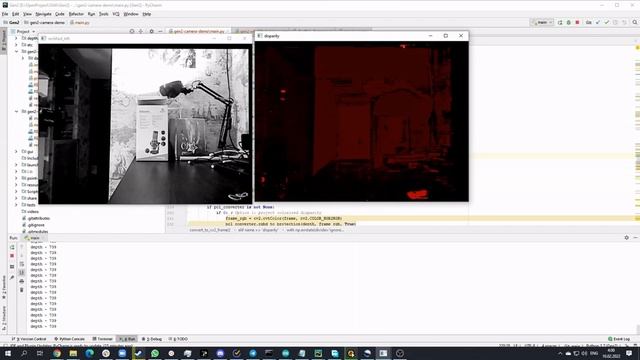This screenshot has height=360, width=640.
Task: Click the layout icon in Run panel sidebar
Action: [12, 267]
